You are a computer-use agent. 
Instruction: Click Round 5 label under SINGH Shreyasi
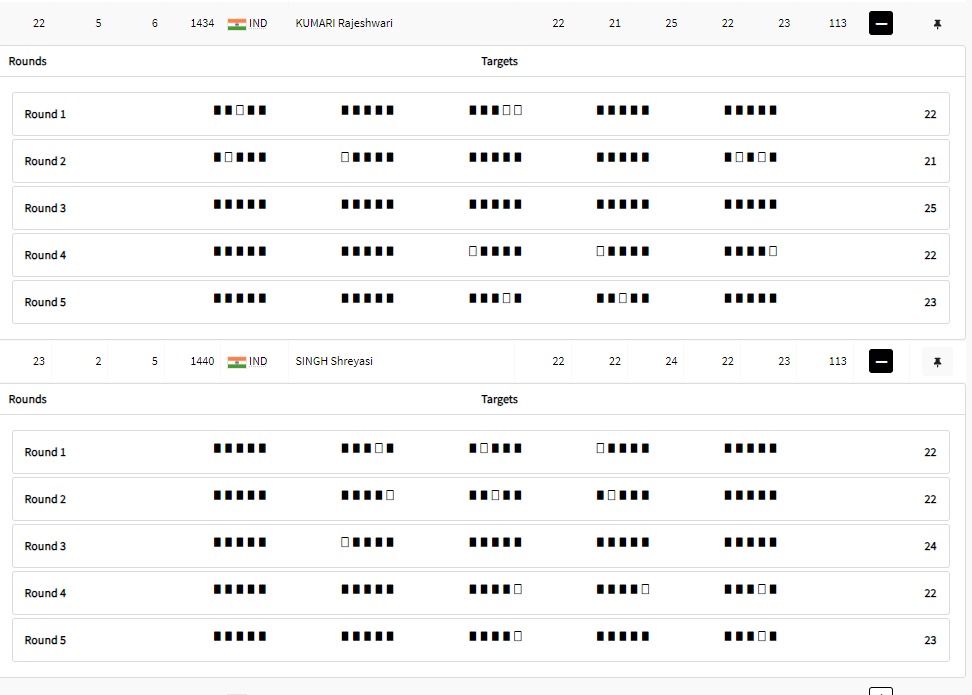point(45,640)
